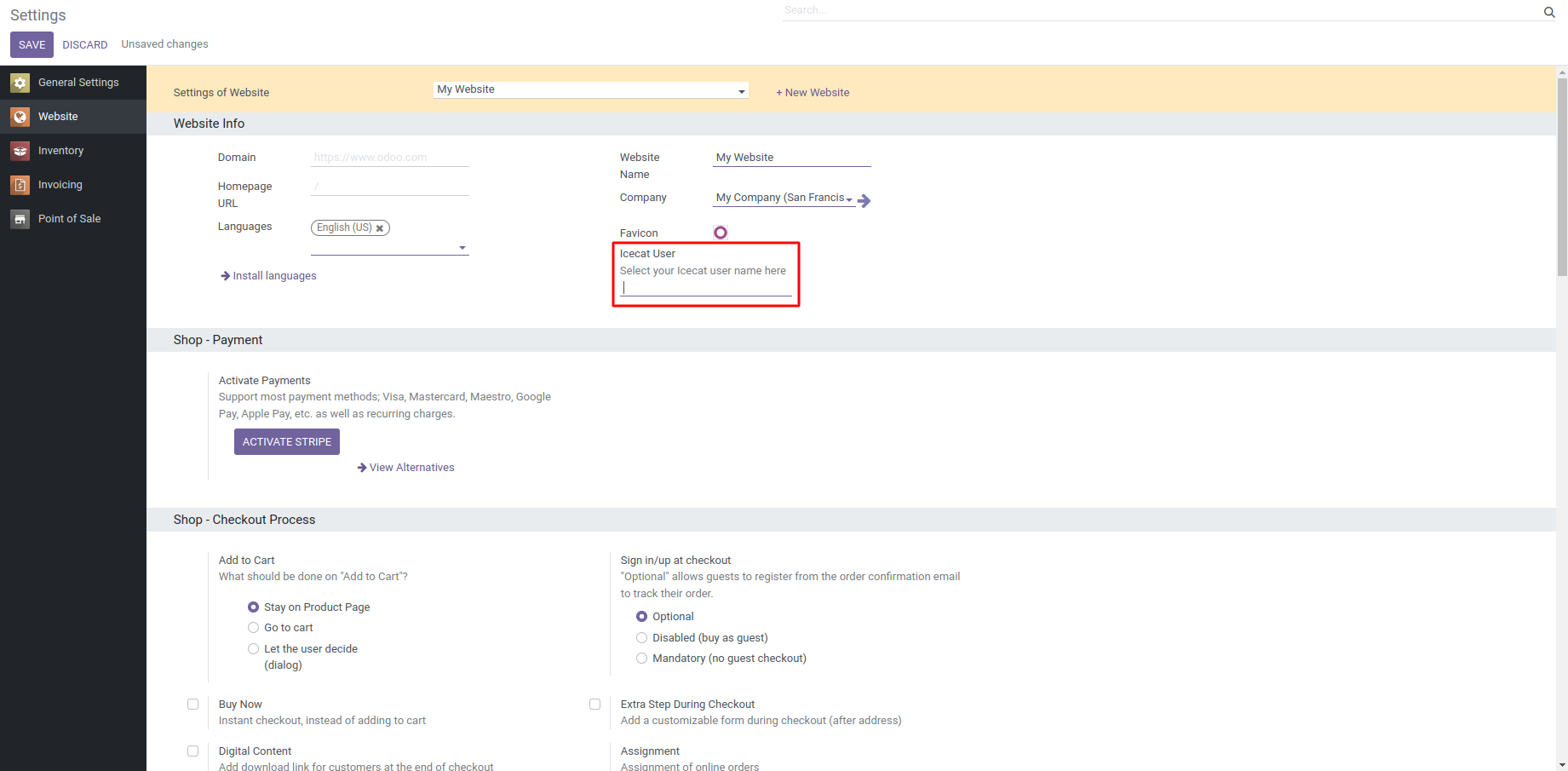Open company record via arrow icon

864,201
